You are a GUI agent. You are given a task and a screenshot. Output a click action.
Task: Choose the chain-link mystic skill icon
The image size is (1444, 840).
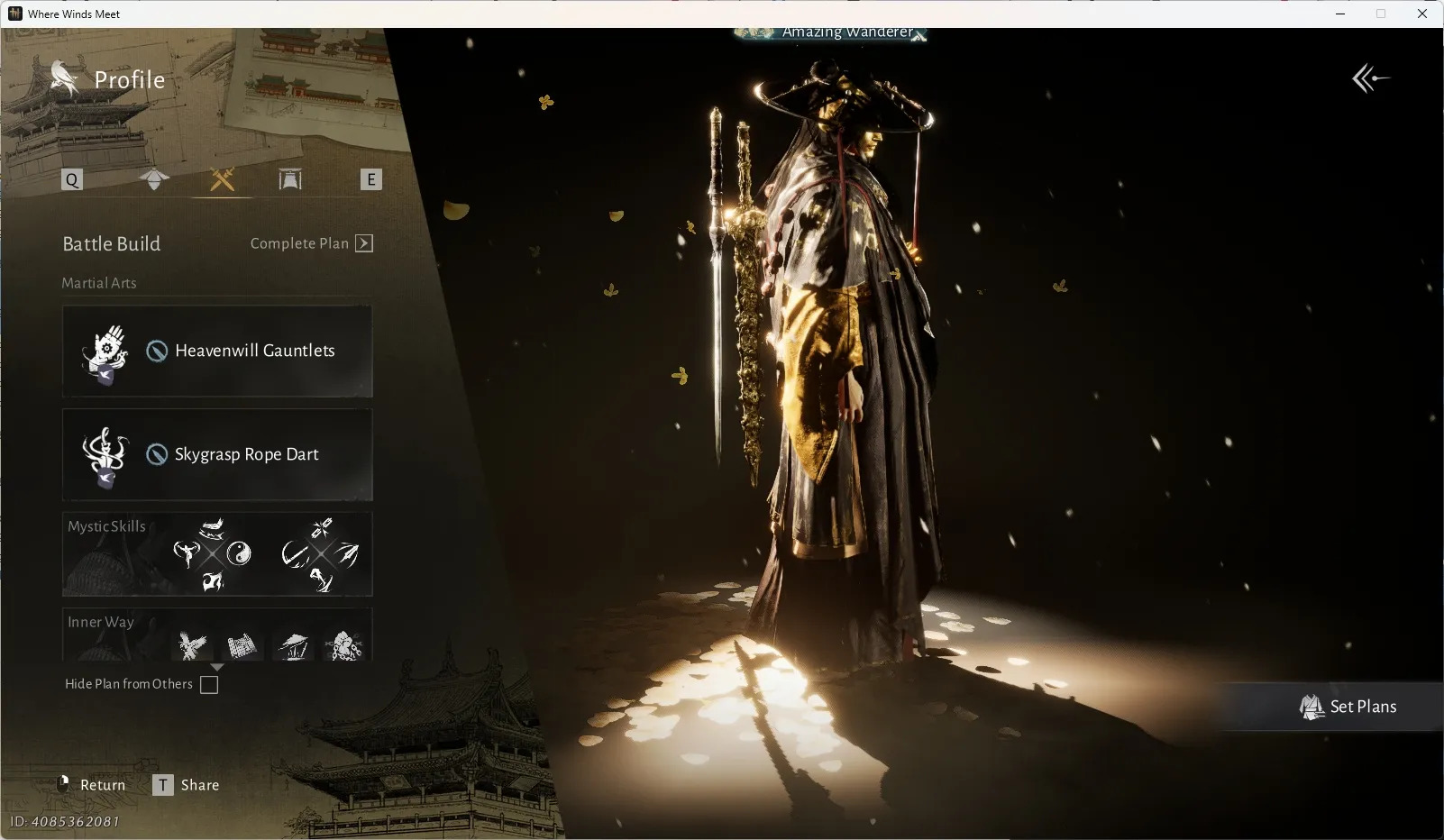pos(322,527)
